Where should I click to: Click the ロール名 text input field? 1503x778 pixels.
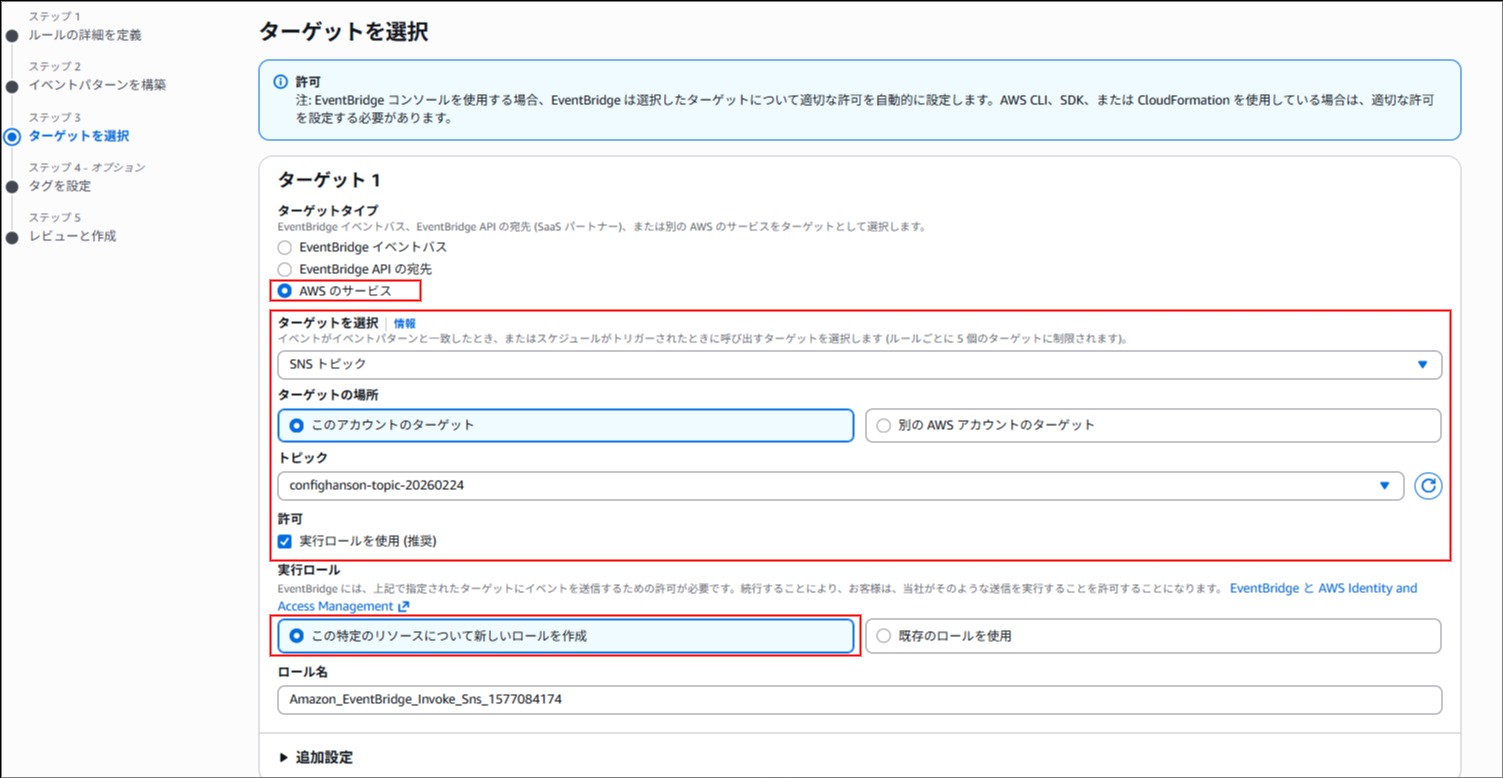click(859, 700)
